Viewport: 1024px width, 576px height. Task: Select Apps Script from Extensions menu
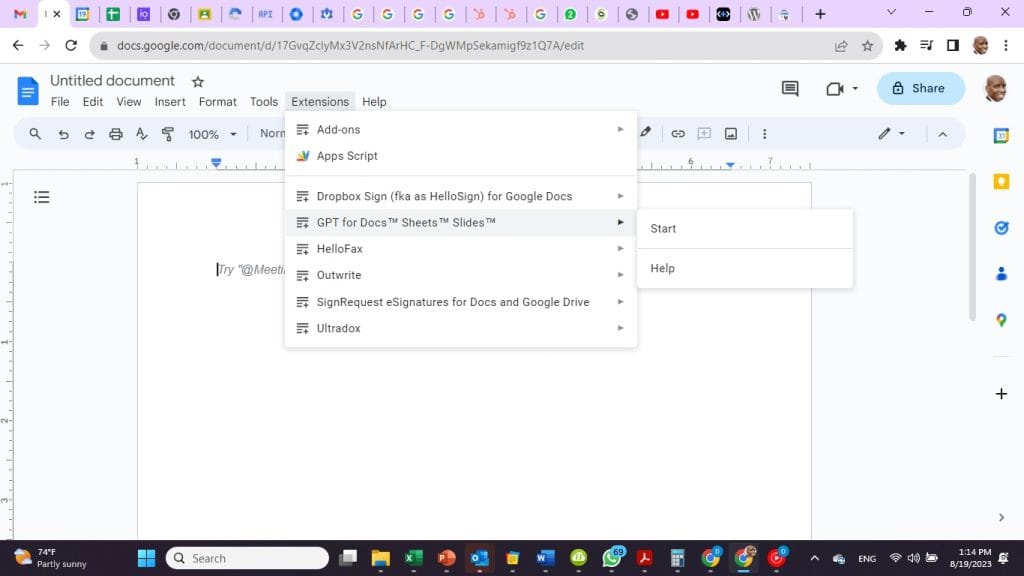click(347, 156)
